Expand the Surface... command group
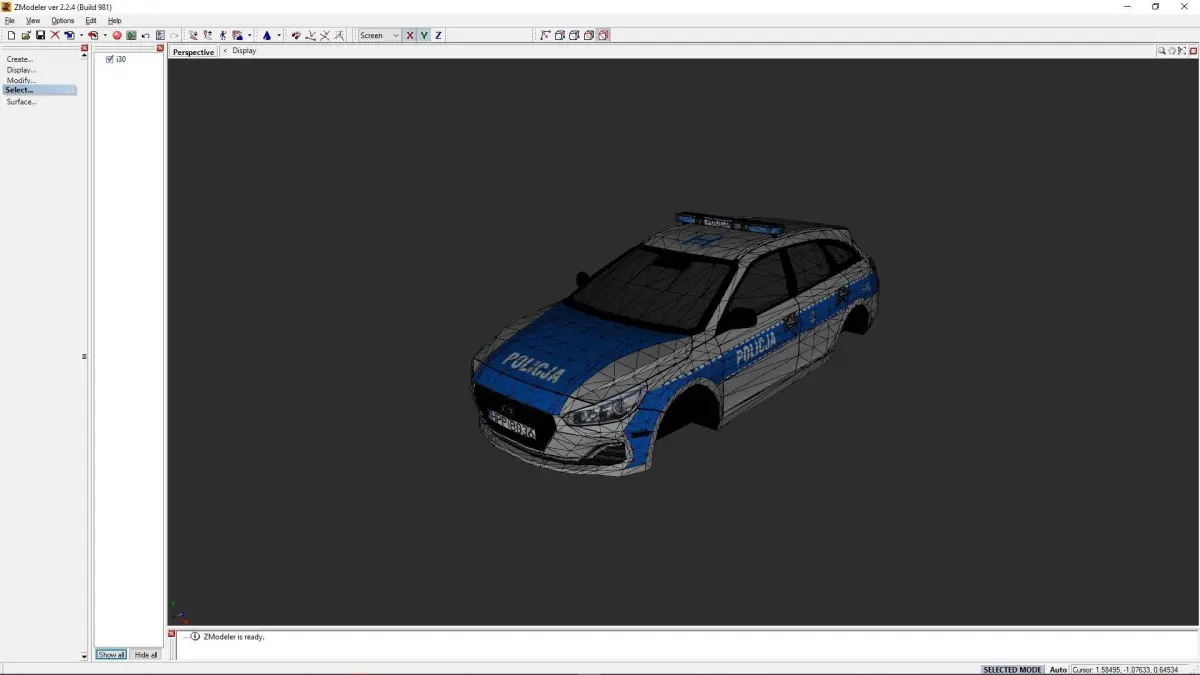Image resolution: width=1200 pixels, height=675 pixels. click(x=22, y=102)
